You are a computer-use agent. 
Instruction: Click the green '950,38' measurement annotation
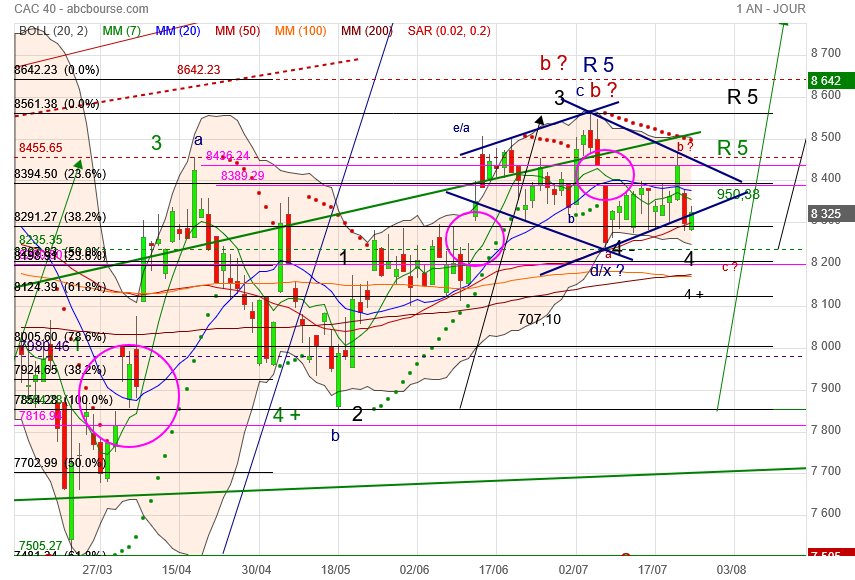[x=738, y=194]
